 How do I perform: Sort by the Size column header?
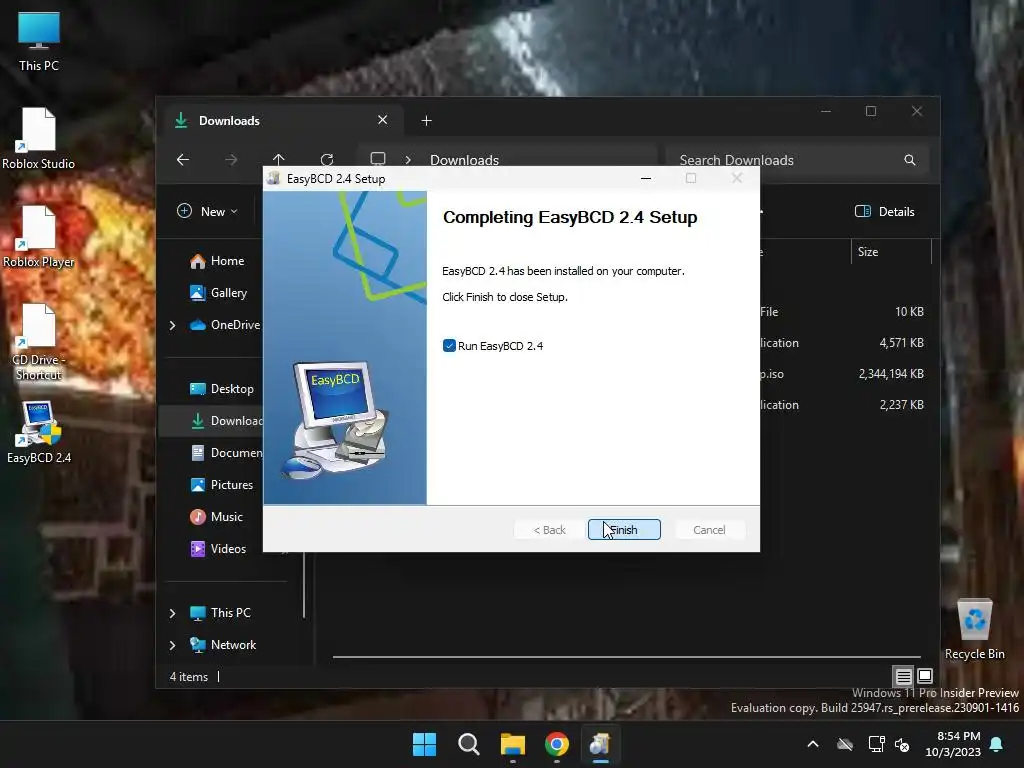pyautogui.click(x=891, y=252)
